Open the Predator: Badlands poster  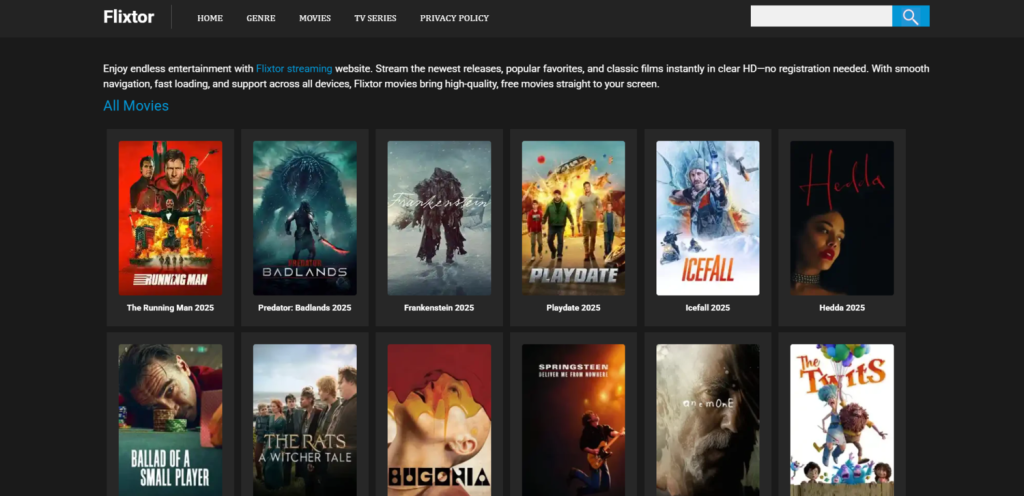(x=305, y=218)
